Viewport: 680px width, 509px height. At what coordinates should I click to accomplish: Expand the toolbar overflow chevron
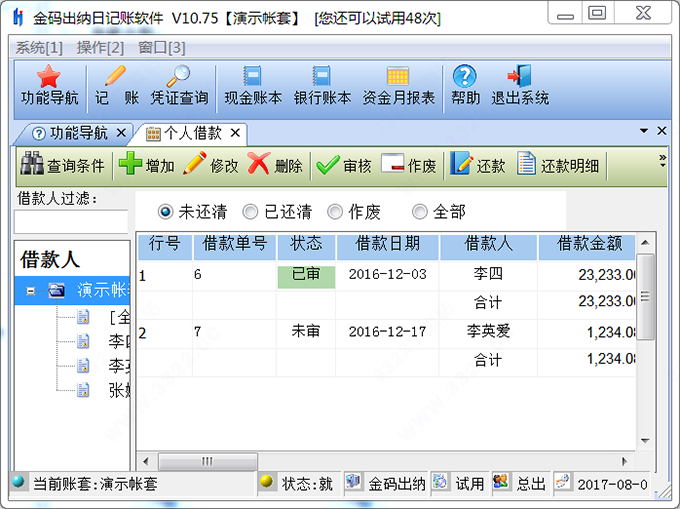pyautogui.click(x=661, y=158)
